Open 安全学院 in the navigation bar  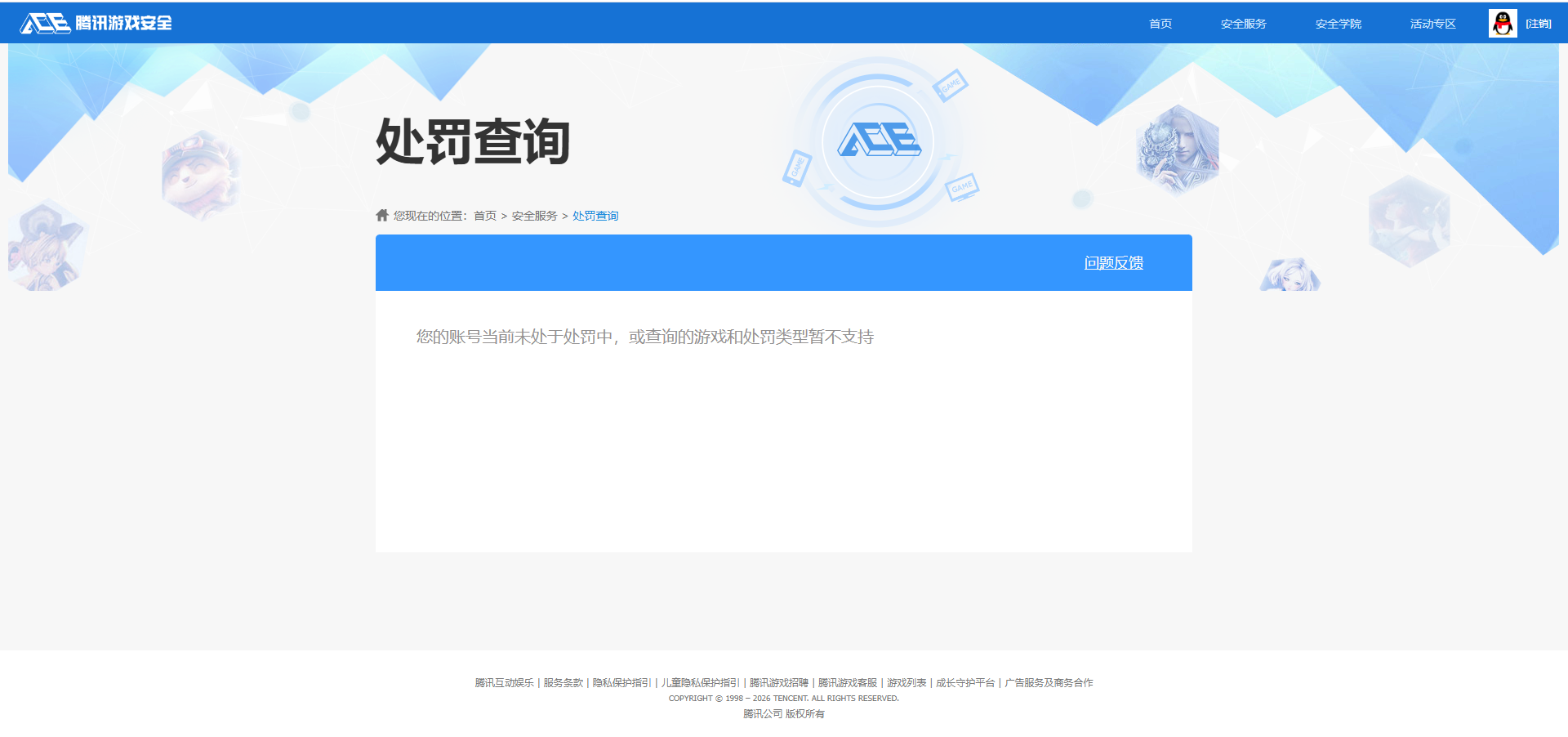pyautogui.click(x=1338, y=24)
